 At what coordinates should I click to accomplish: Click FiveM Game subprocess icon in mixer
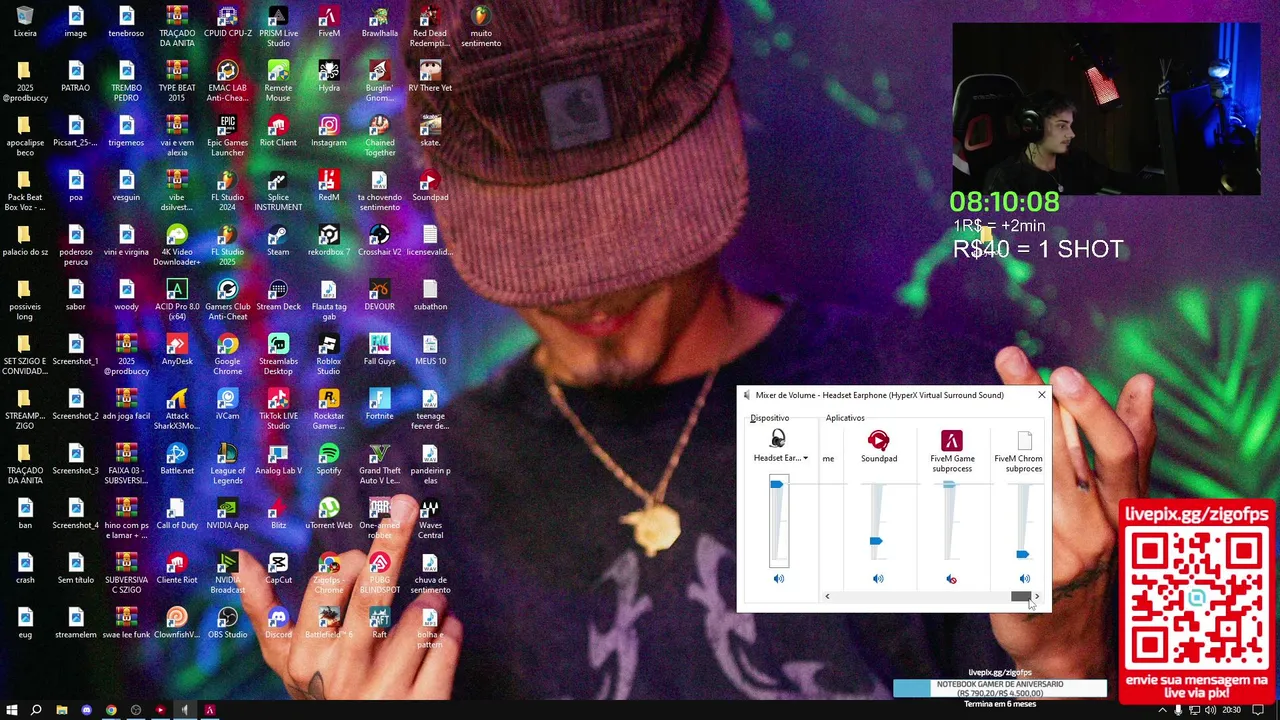point(951,440)
